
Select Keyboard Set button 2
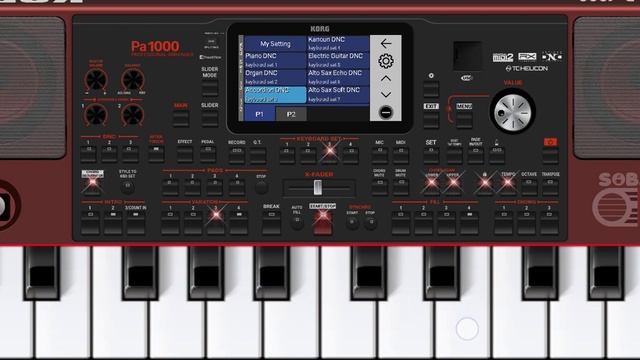click(308, 156)
